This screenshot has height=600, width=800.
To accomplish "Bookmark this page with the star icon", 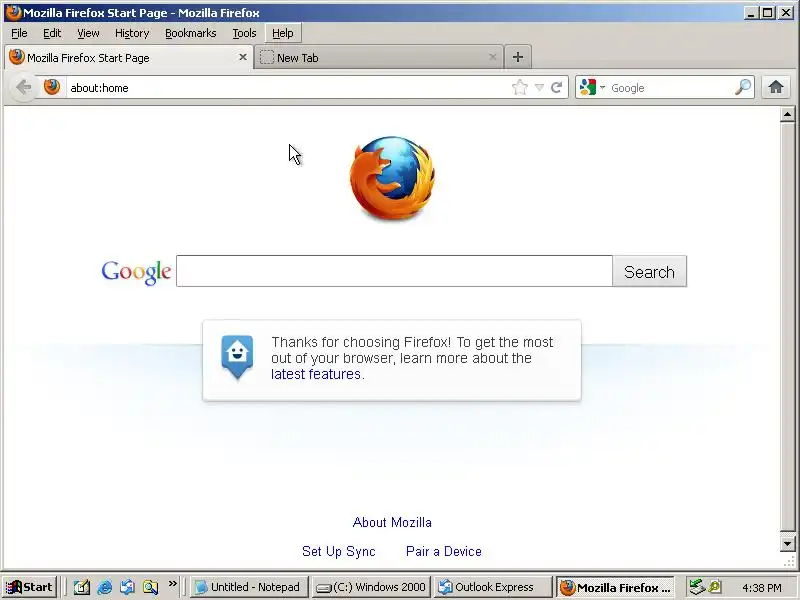I will pyautogui.click(x=519, y=87).
